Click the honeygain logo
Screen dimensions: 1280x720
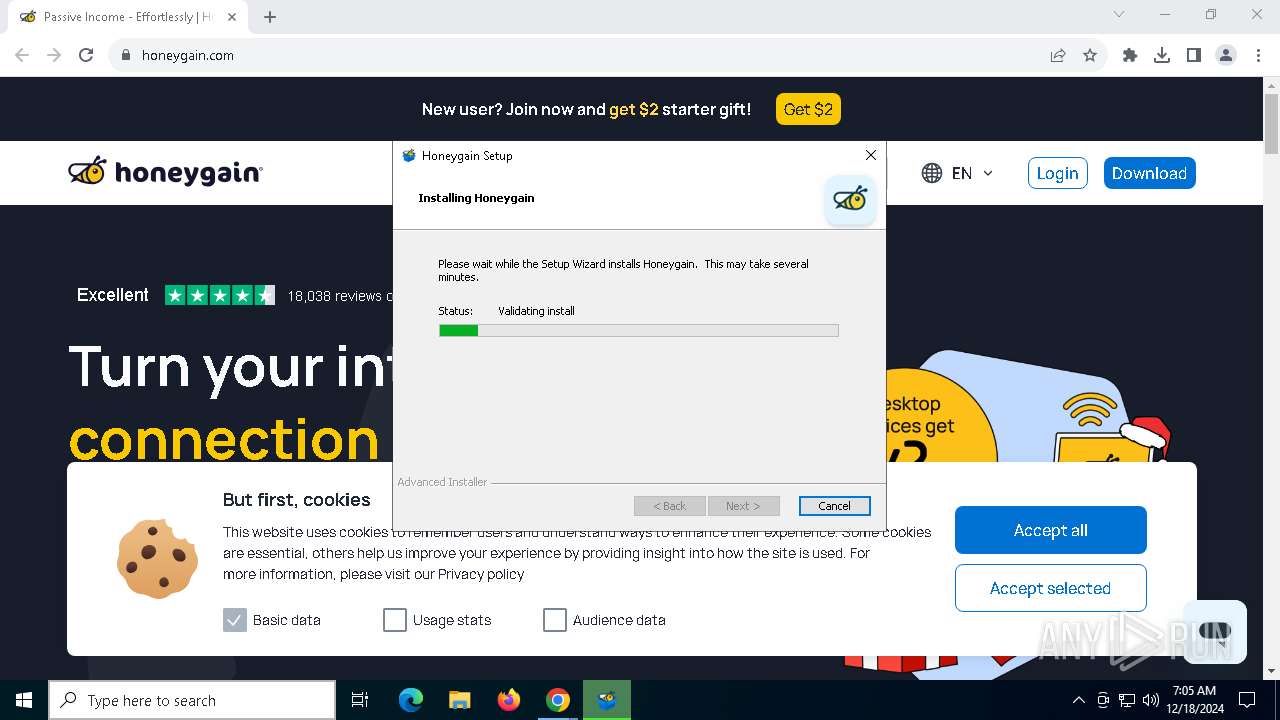point(165,172)
